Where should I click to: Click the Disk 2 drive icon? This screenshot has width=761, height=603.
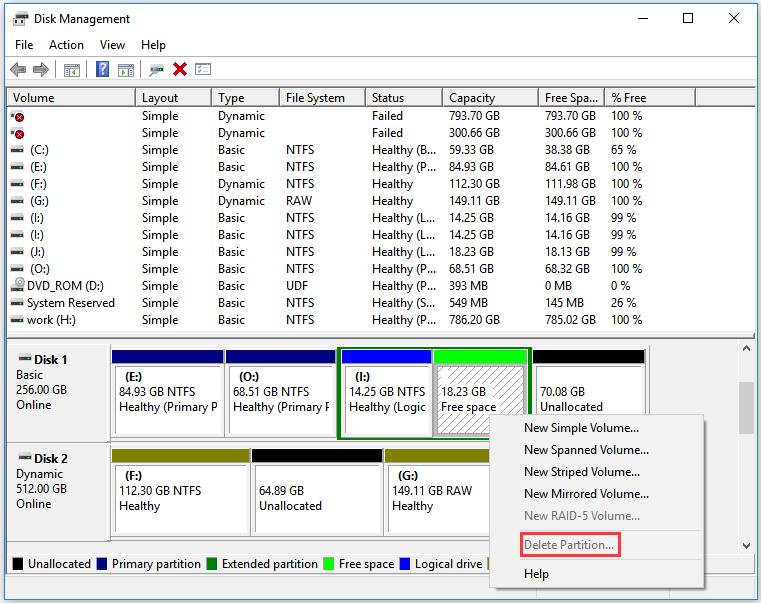tap(25, 457)
